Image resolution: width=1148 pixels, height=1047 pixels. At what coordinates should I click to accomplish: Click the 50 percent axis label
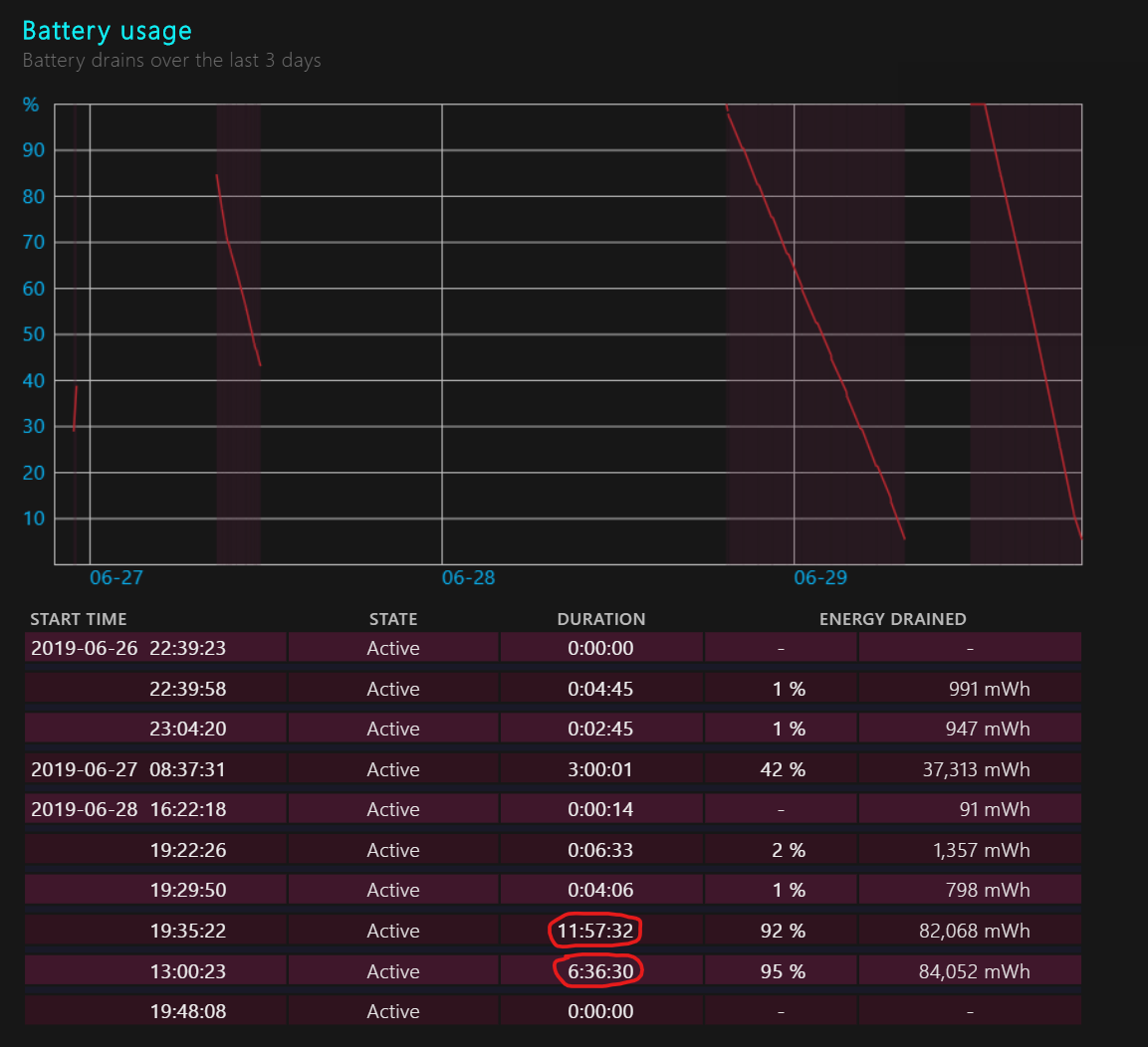[x=34, y=334]
